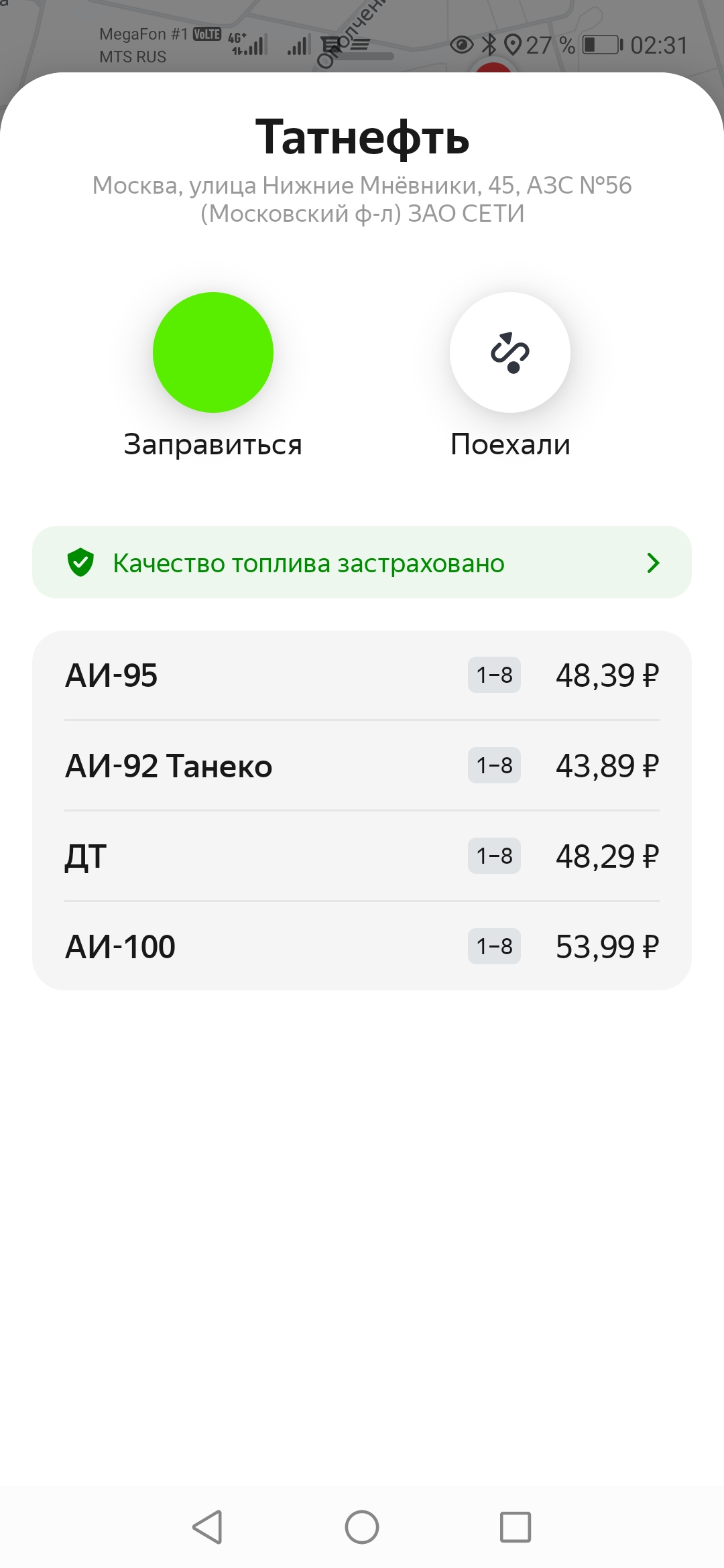
Task: Tap the Android home circle button
Action: (x=362, y=1527)
